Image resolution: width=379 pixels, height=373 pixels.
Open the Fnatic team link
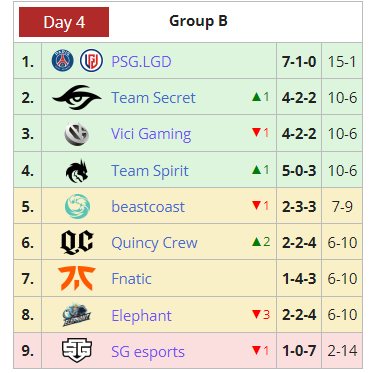pyautogui.click(x=131, y=279)
